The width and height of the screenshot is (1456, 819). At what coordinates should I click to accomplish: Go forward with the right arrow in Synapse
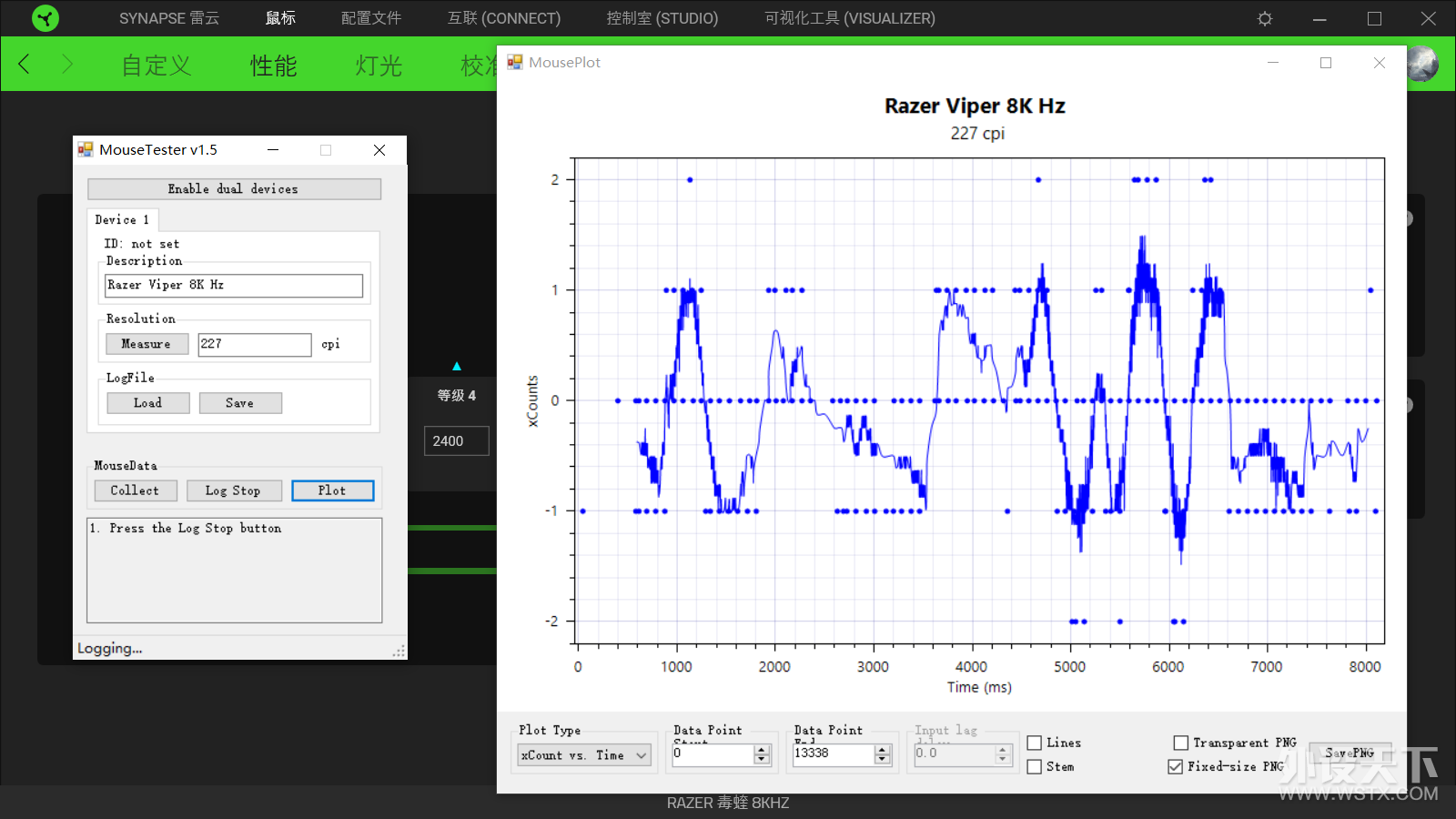pos(66,64)
